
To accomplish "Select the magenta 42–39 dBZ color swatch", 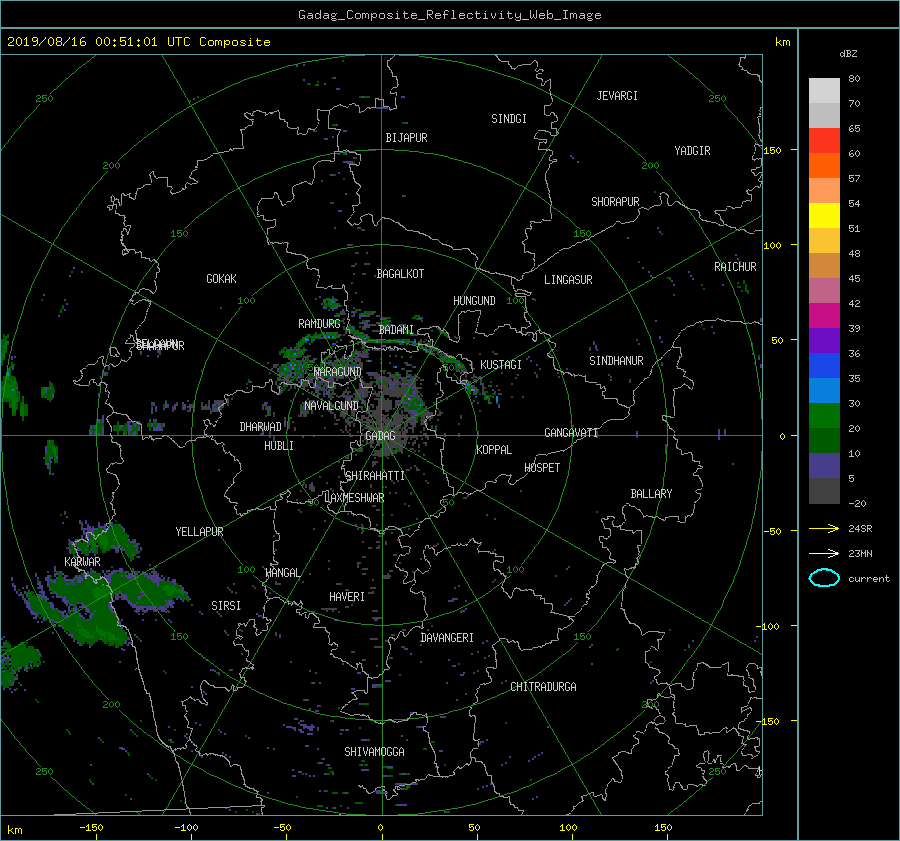I will (824, 316).
